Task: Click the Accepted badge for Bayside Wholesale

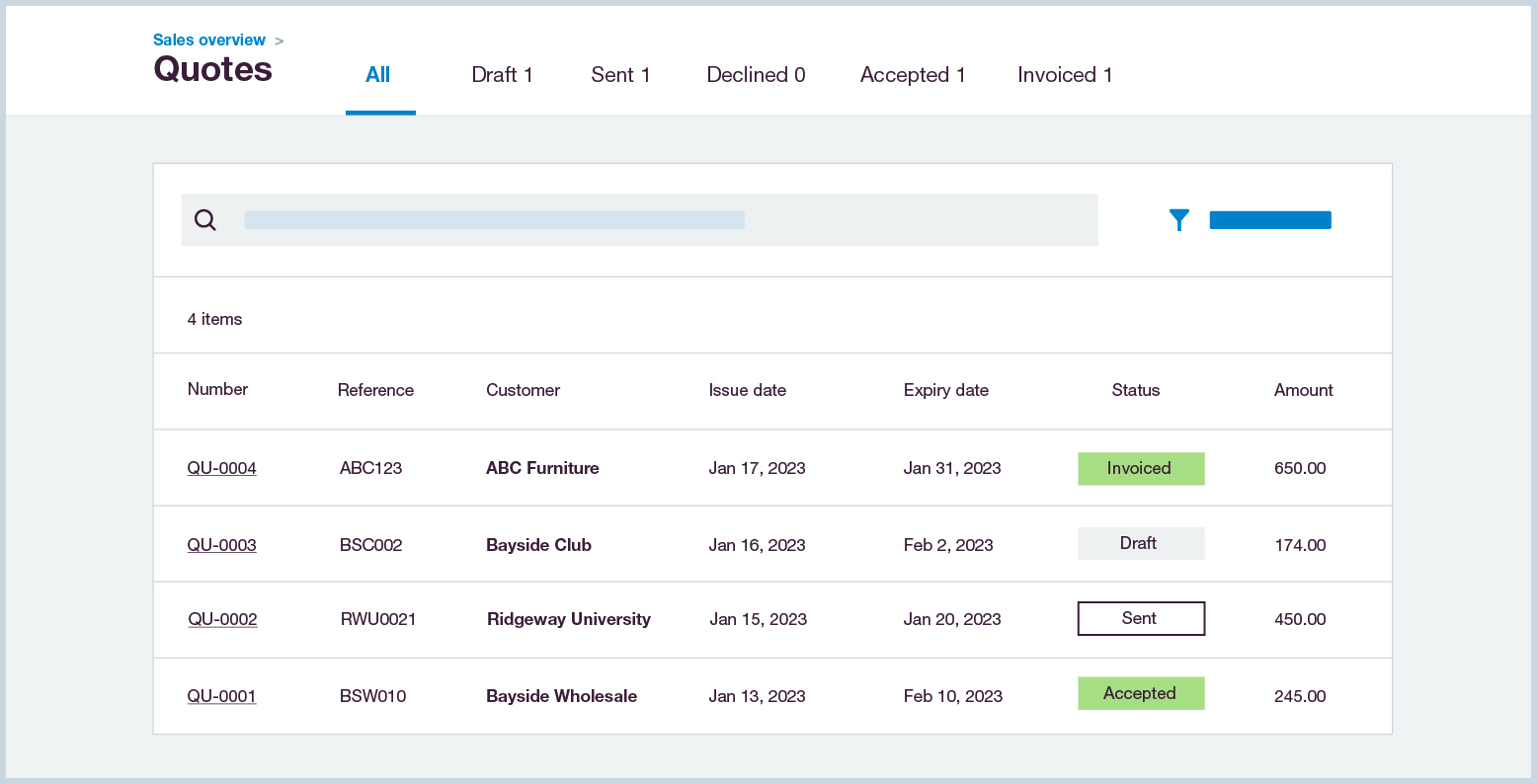Action: [x=1141, y=693]
